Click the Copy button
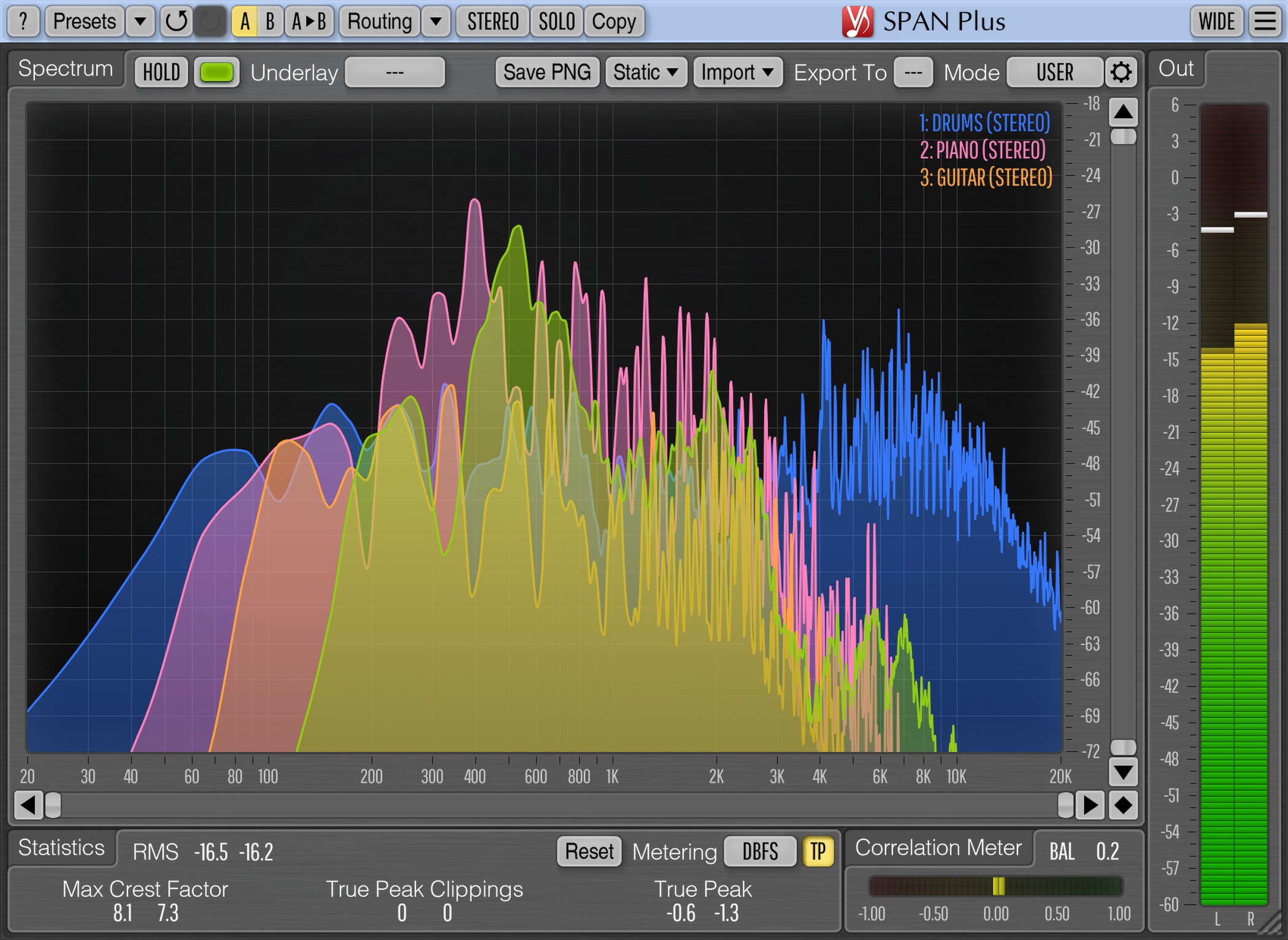 pos(624,20)
